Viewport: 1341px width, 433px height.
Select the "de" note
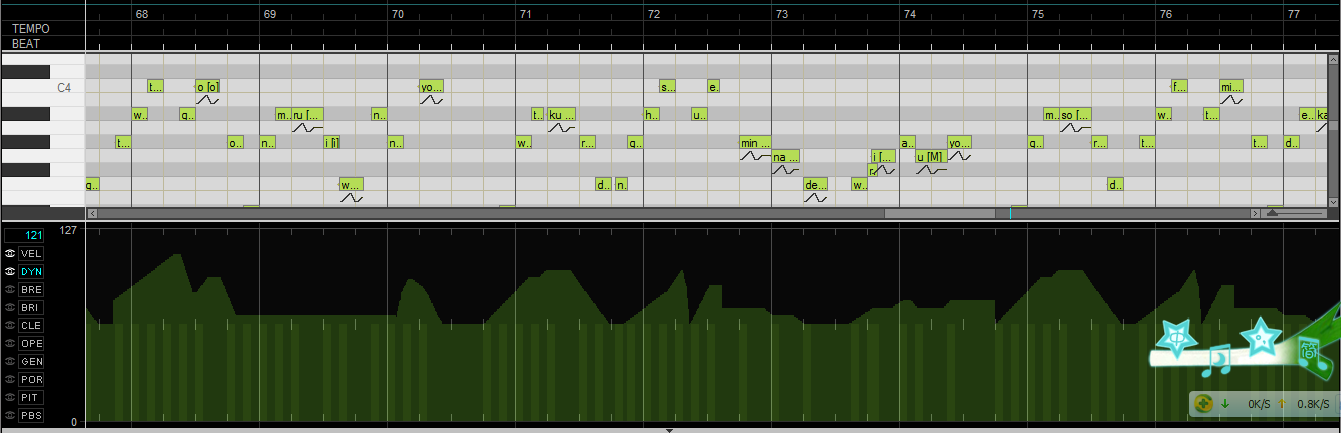click(816, 185)
